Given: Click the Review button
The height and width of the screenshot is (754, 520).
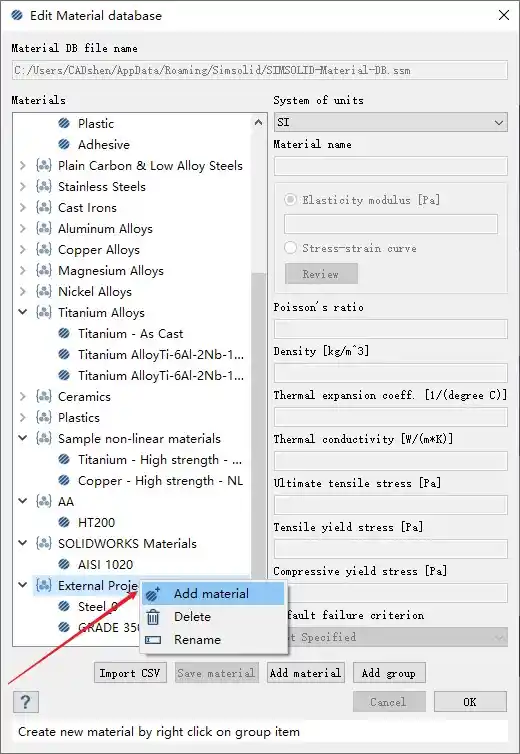Looking at the screenshot, I should point(321,274).
